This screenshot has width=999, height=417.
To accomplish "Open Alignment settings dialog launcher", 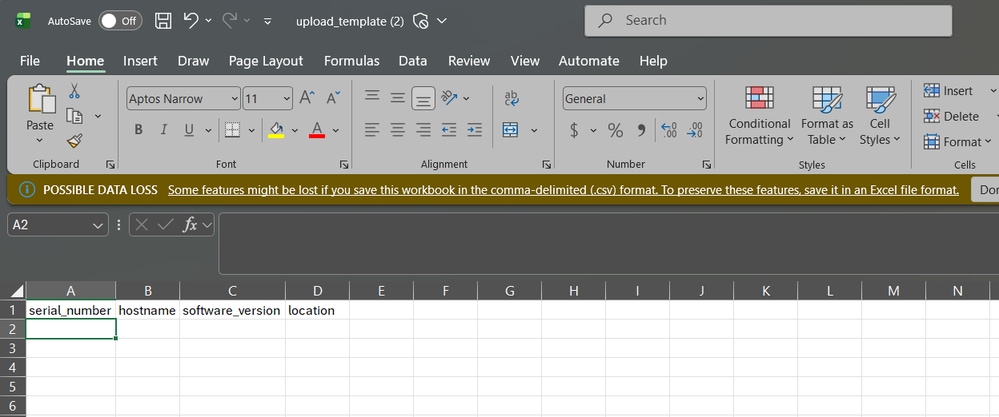I will pos(547,164).
